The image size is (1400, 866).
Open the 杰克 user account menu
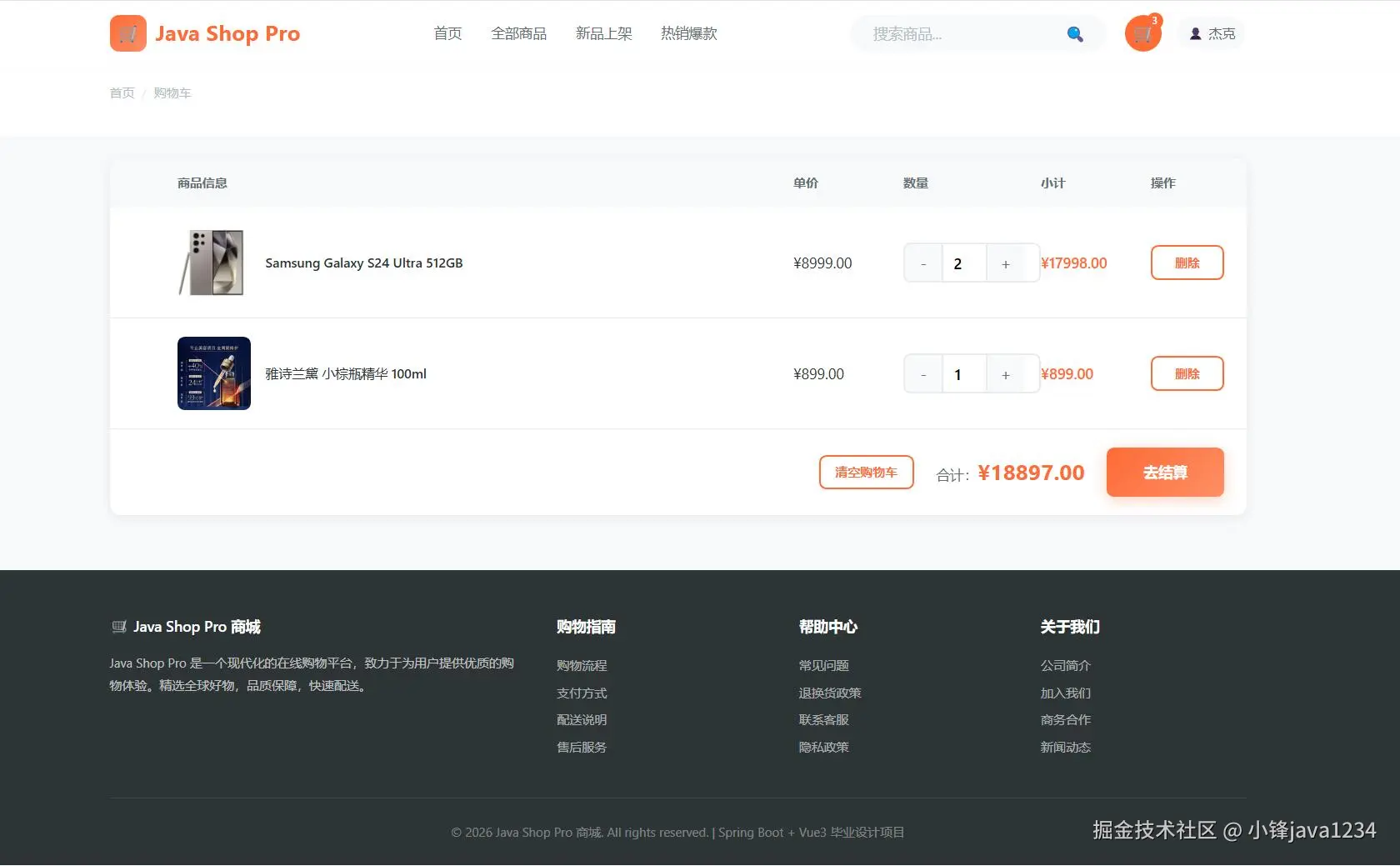1212,33
